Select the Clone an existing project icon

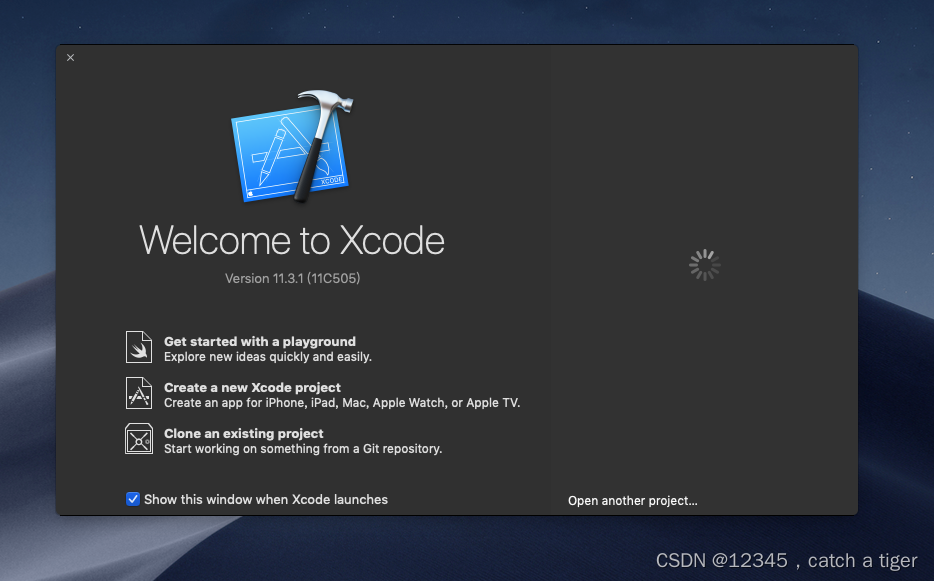click(x=139, y=439)
